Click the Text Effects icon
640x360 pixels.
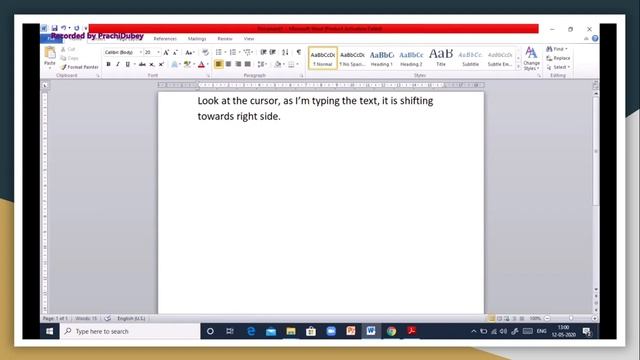click(175, 64)
